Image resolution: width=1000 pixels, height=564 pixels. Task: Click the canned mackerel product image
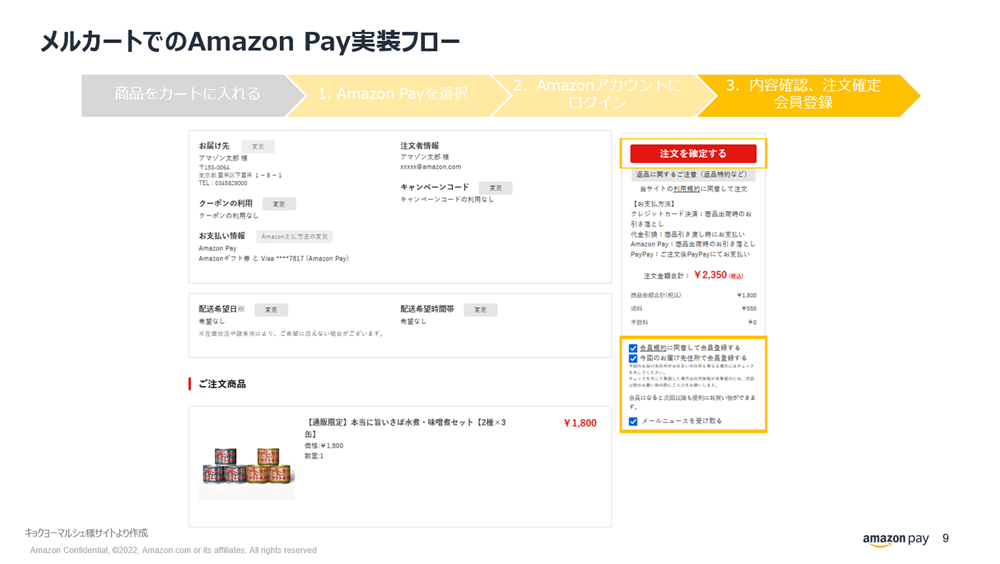coord(247,465)
